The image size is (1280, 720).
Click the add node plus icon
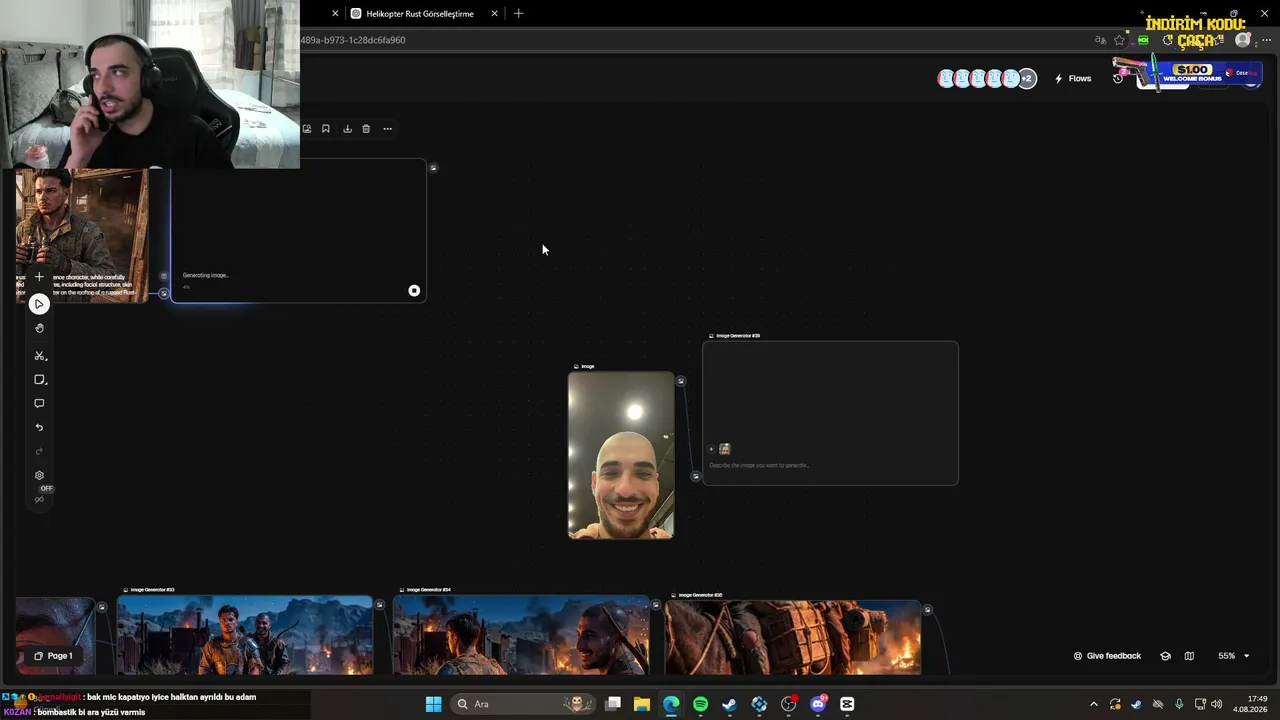(x=39, y=277)
